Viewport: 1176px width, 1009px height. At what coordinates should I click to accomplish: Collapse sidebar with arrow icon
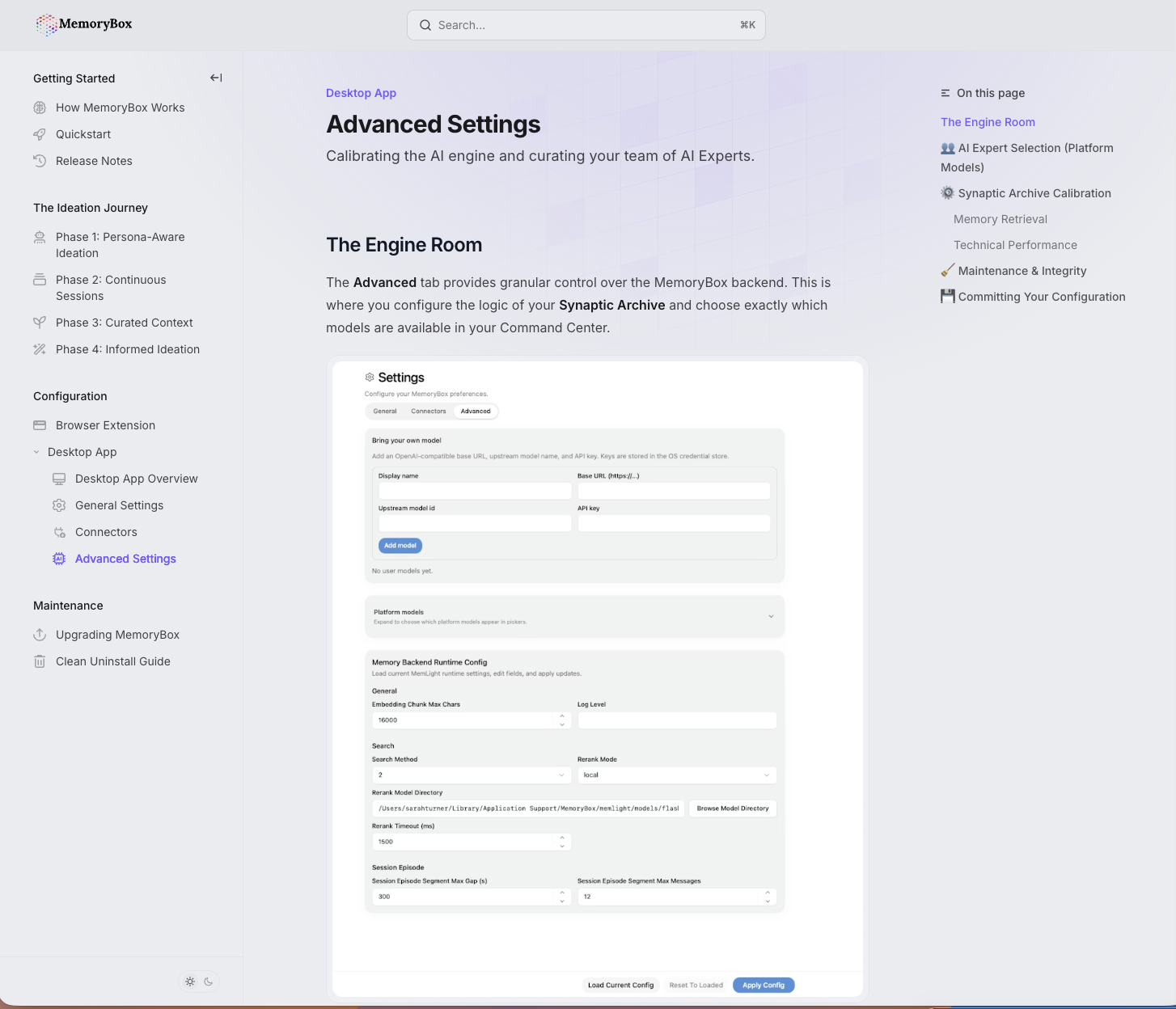[x=216, y=78]
